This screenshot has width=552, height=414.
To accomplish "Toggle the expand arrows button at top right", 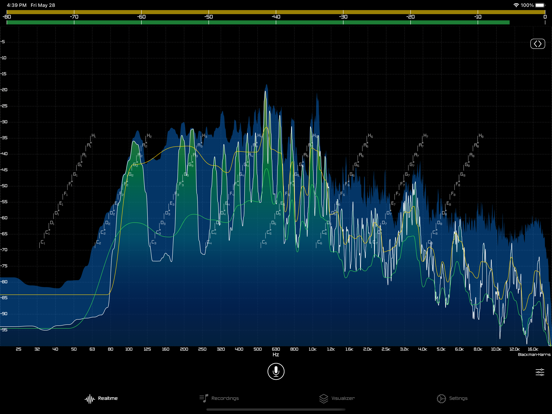I will (x=537, y=44).
